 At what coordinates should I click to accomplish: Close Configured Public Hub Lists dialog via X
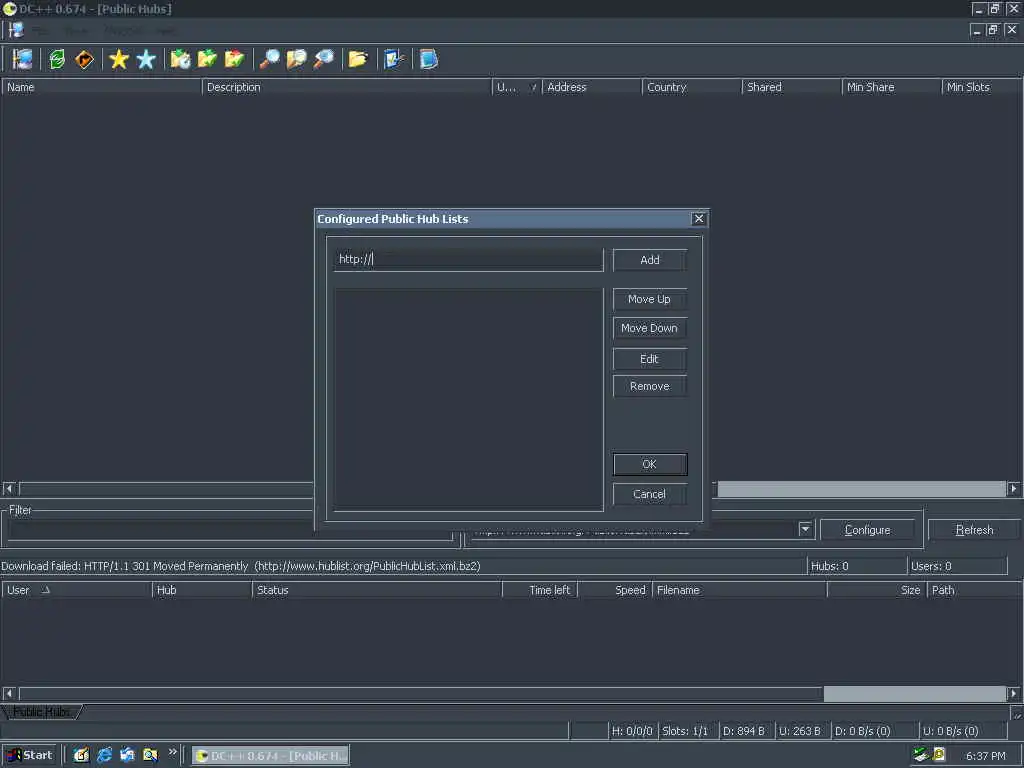699,219
